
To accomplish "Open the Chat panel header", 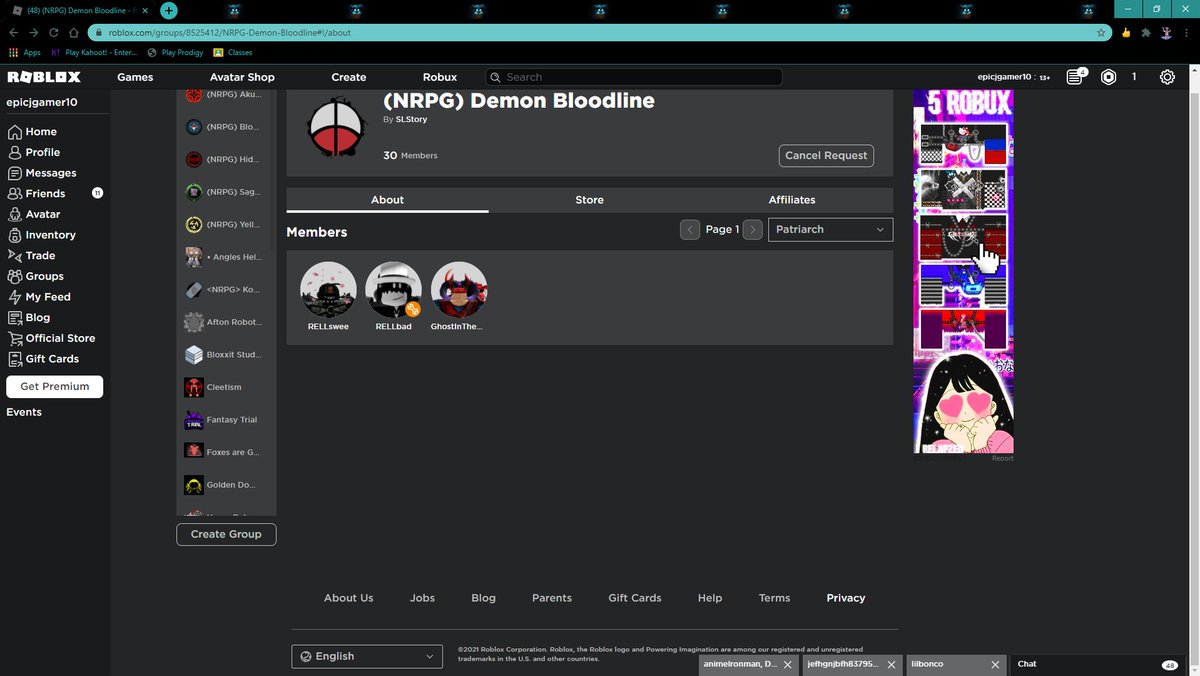I will point(1097,664).
